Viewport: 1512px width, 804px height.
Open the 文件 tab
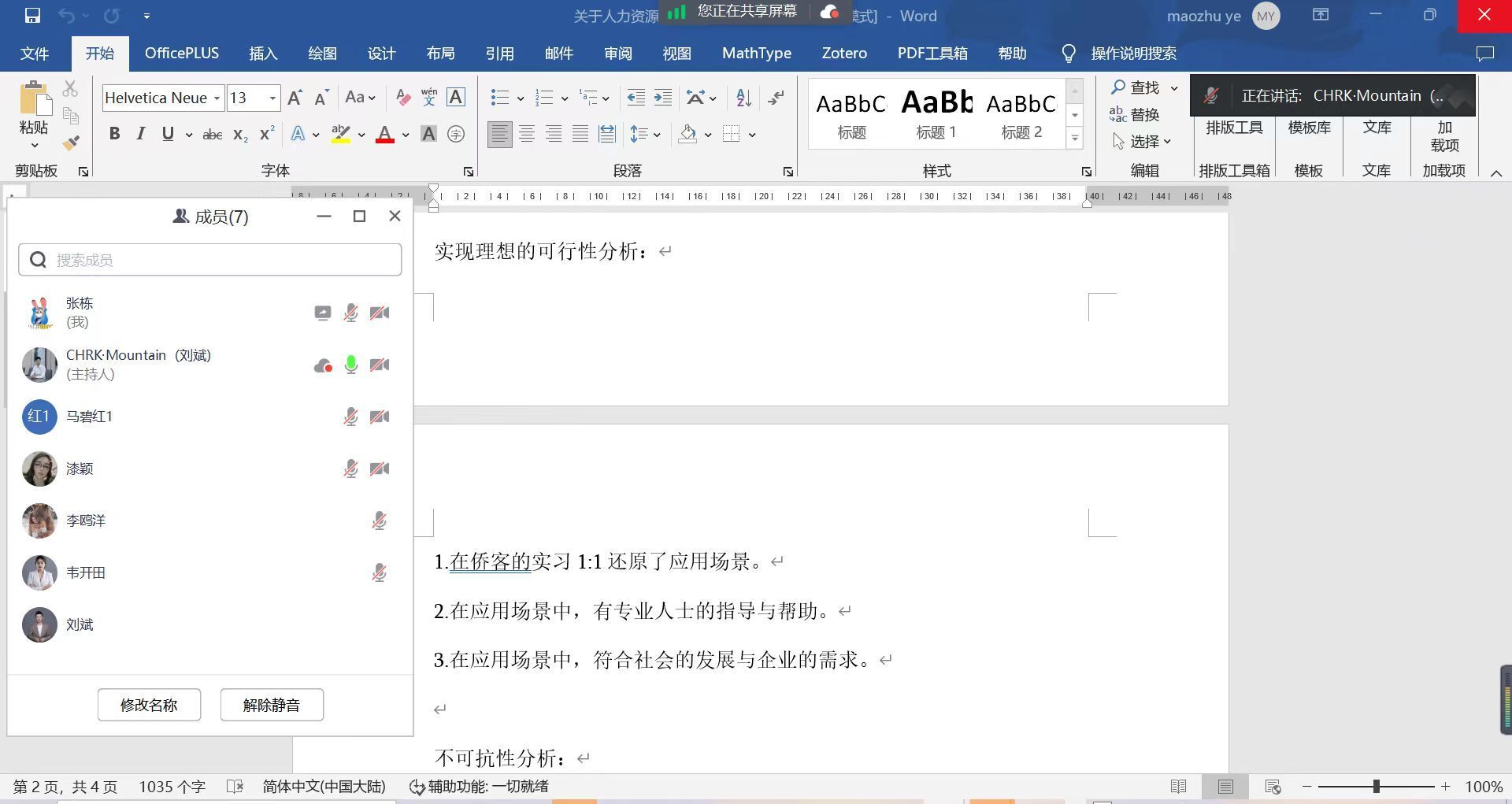34,54
